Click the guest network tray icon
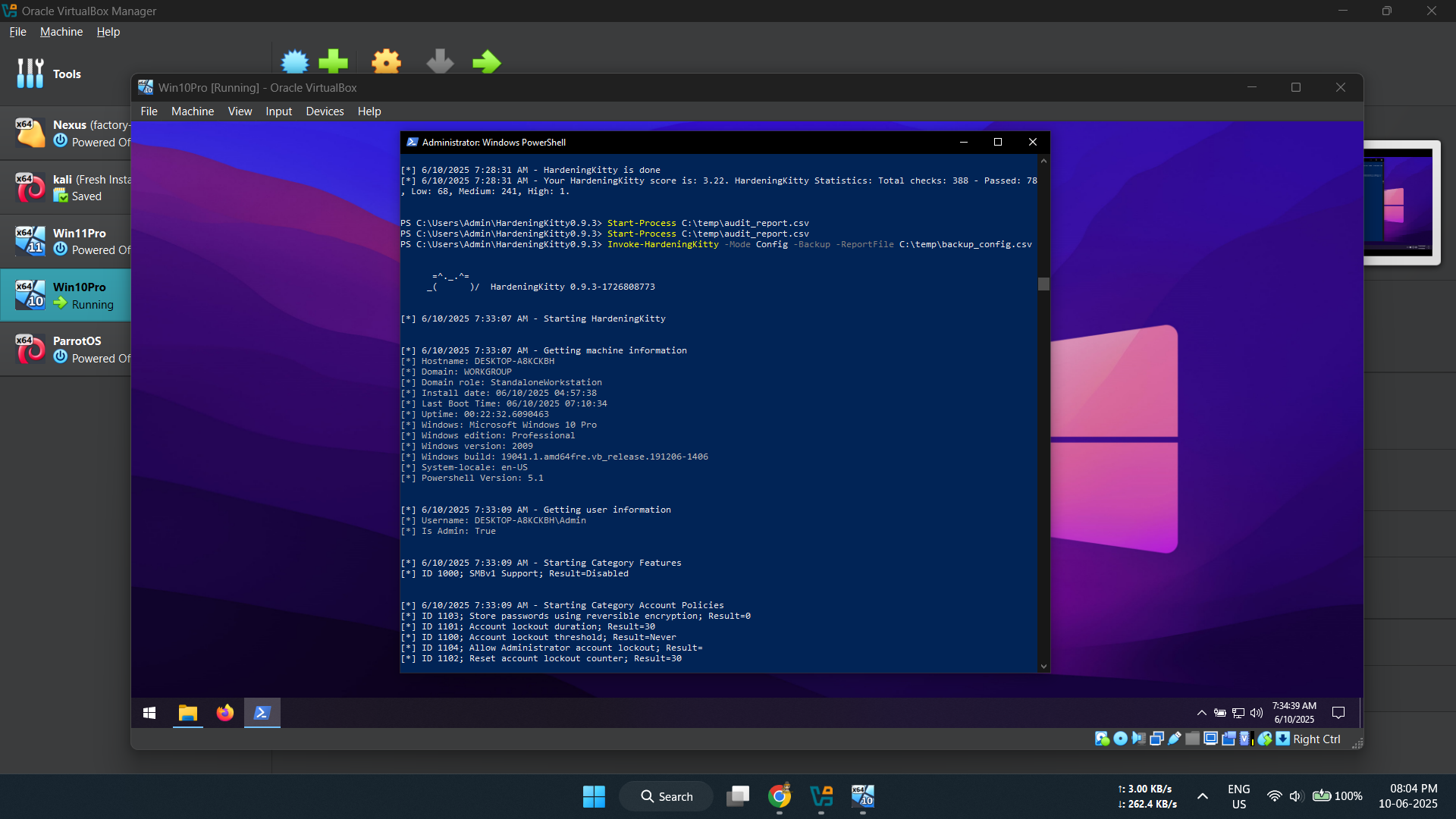1456x819 pixels. [x=1238, y=713]
